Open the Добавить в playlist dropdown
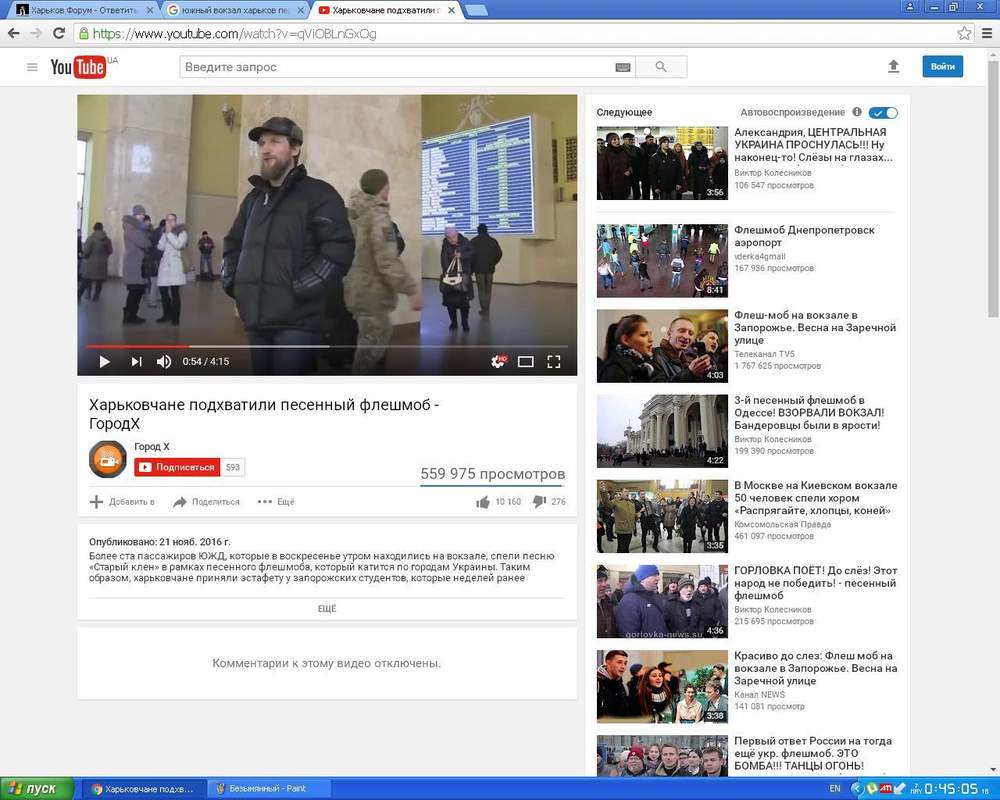The image size is (1000, 800). coord(122,502)
